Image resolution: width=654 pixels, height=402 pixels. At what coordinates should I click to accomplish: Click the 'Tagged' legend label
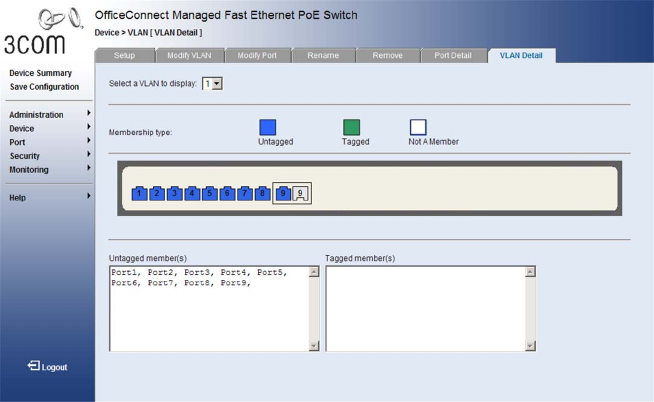[355, 142]
